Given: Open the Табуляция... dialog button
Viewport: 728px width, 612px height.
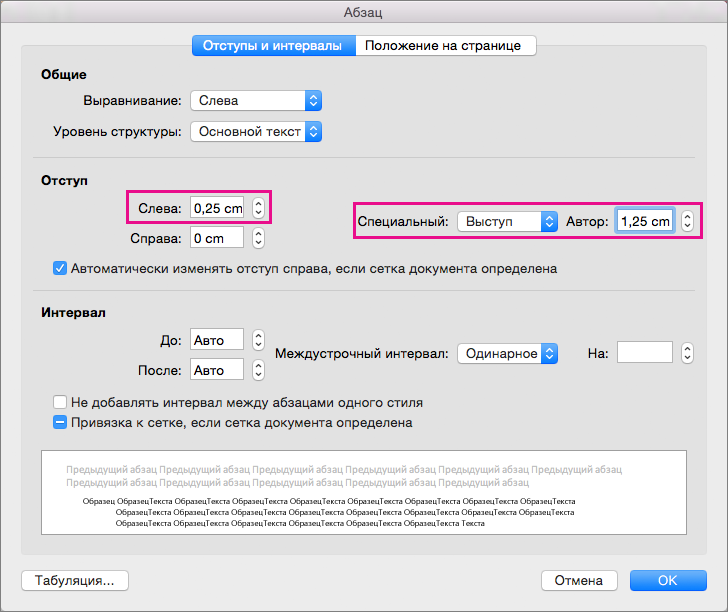Looking at the screenshot, I should click(x=75, y=580).
